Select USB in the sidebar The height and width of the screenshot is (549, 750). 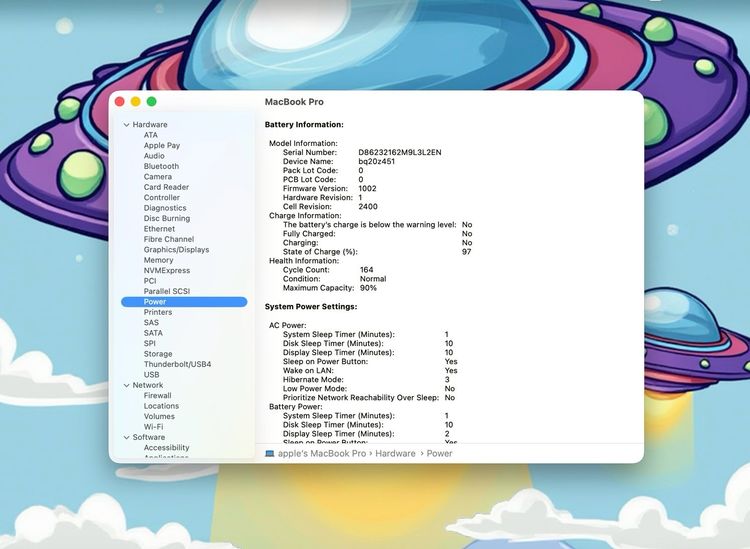pyautogui.click(x=151, y=375)
